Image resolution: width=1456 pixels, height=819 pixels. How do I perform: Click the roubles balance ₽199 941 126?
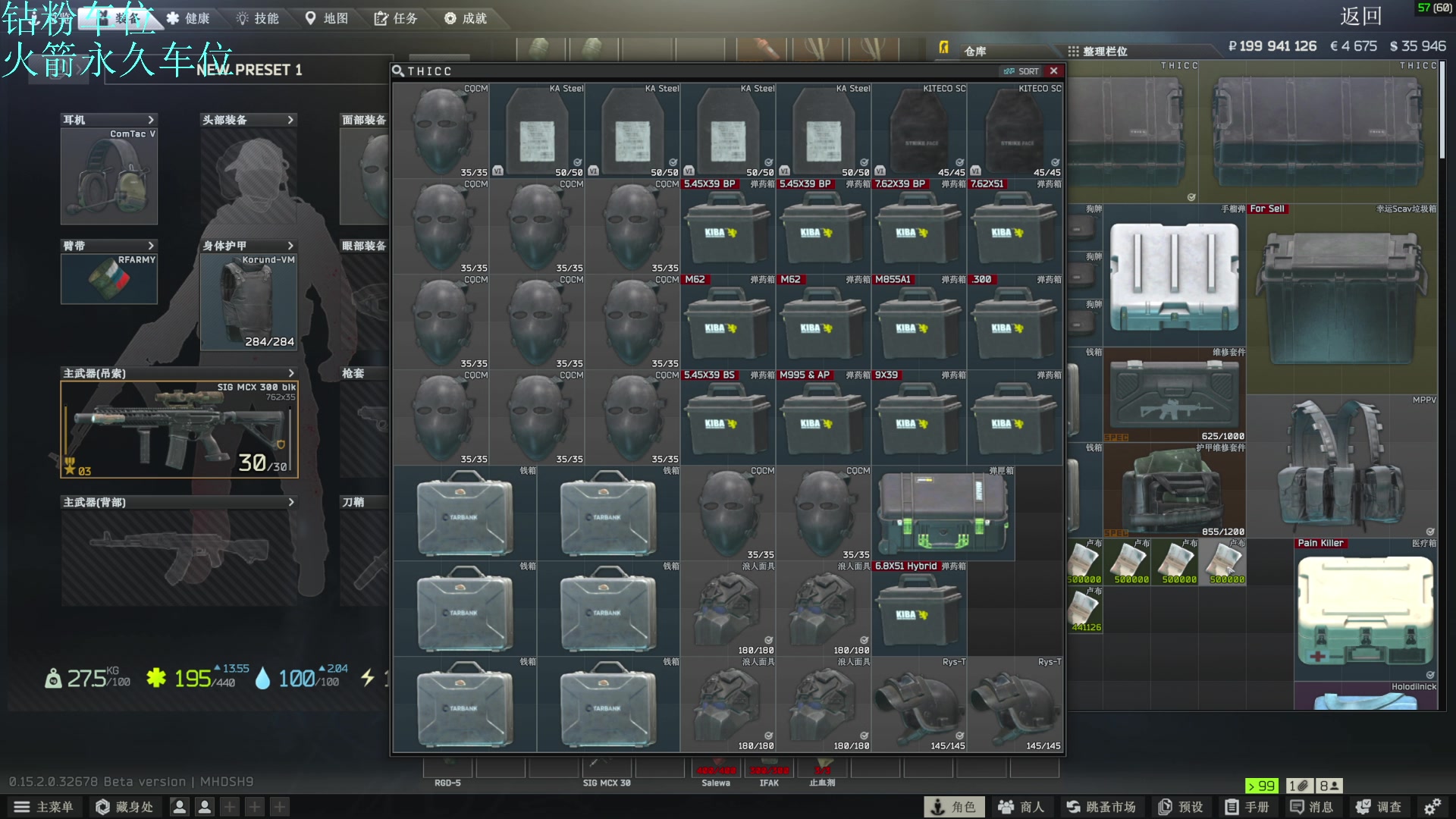point(1272,46)
